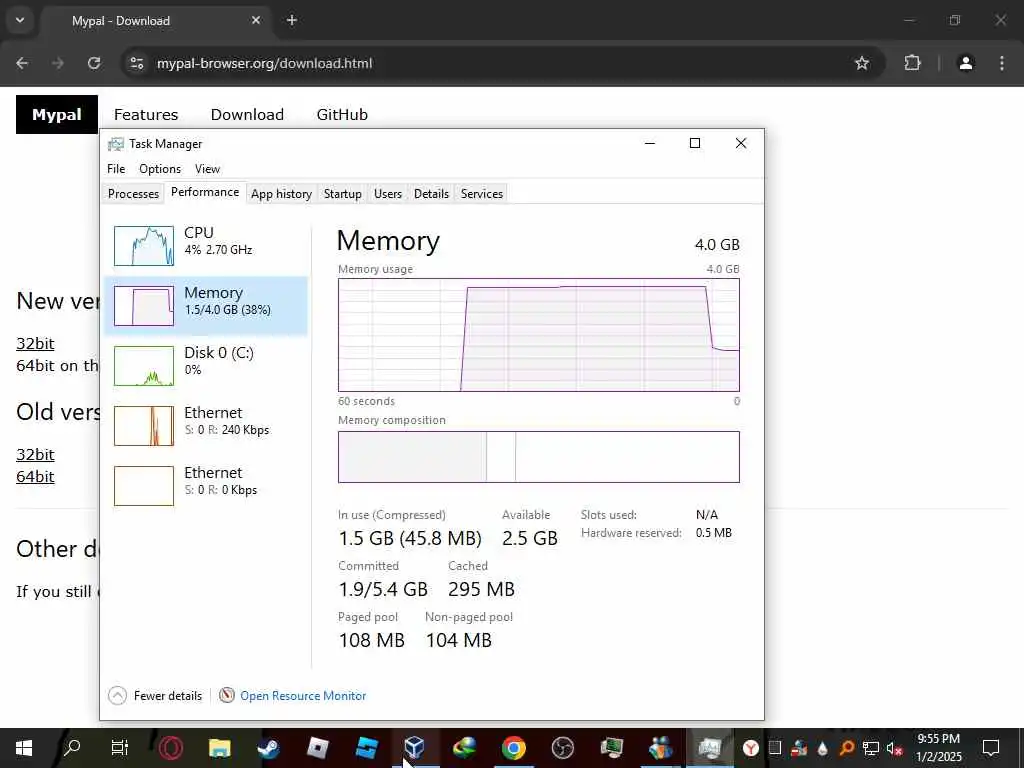Open the Chrome profile icon

pyautogui.click(x=966, y=63)
